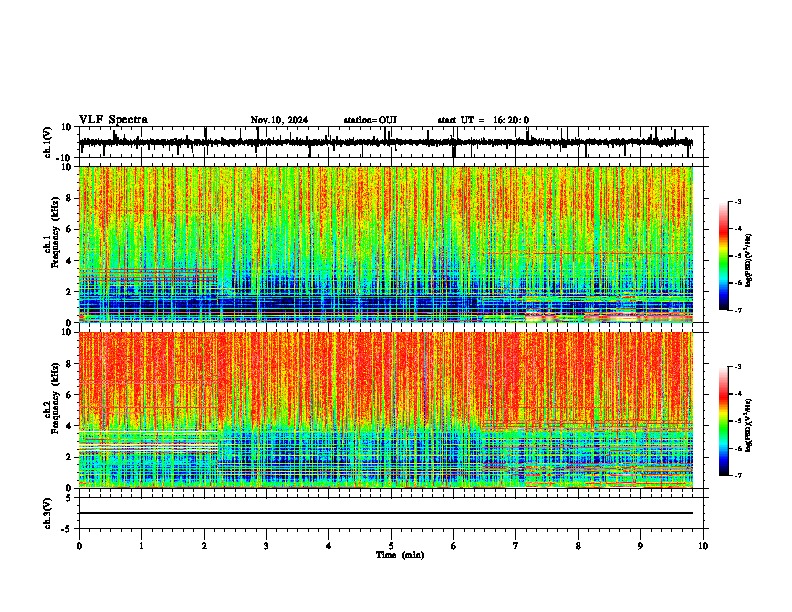Click the 'station=OUJ' header label

pos(370,120)
